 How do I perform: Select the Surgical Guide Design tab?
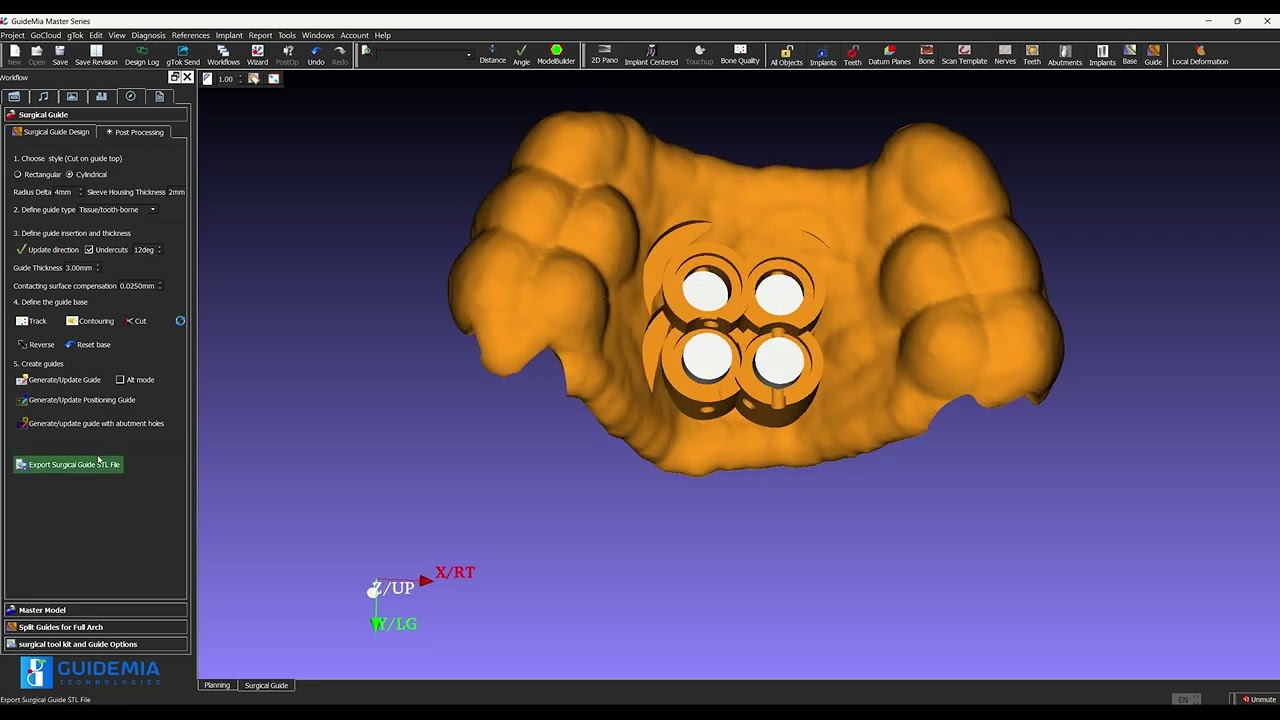point(52,132)
